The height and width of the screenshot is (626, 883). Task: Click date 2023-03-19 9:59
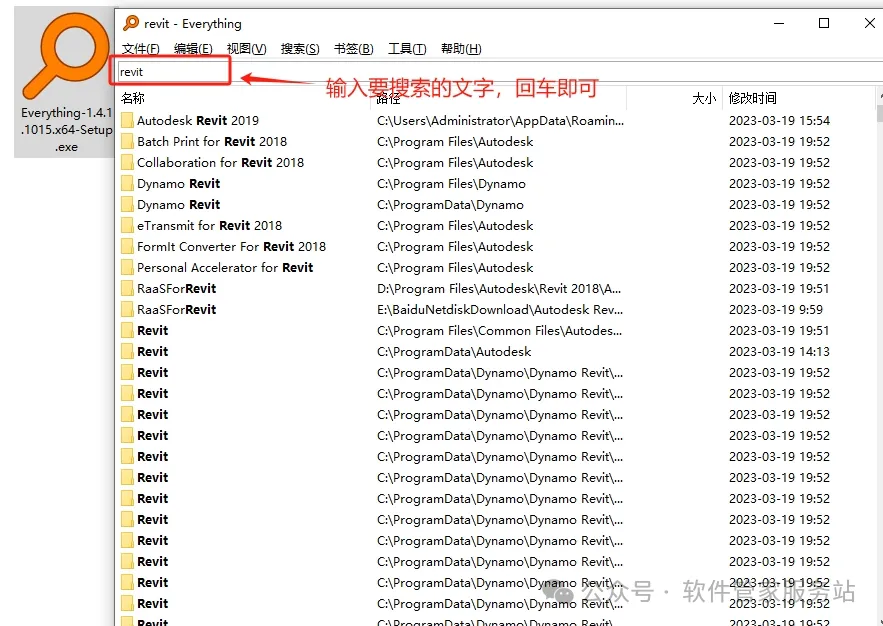(x=775, y=310)
